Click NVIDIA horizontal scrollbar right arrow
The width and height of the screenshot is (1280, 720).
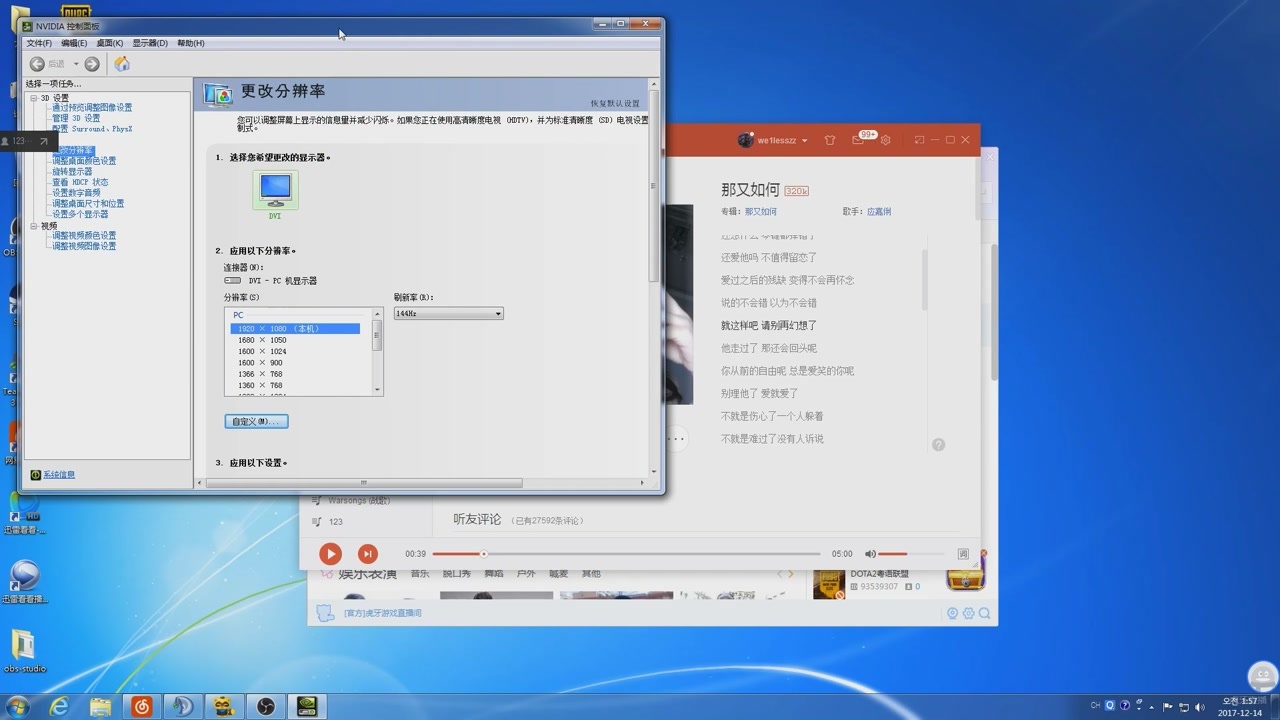coord(642,483)
